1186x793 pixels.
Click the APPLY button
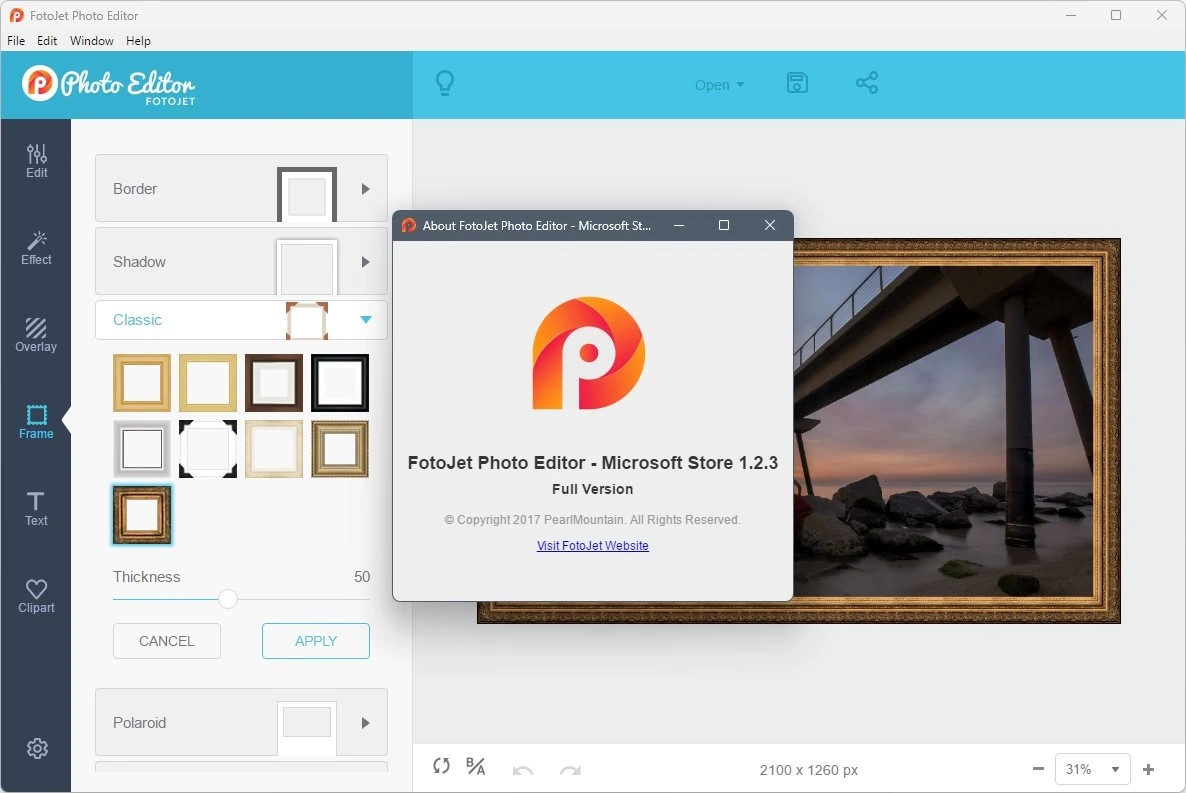[315, 641]
